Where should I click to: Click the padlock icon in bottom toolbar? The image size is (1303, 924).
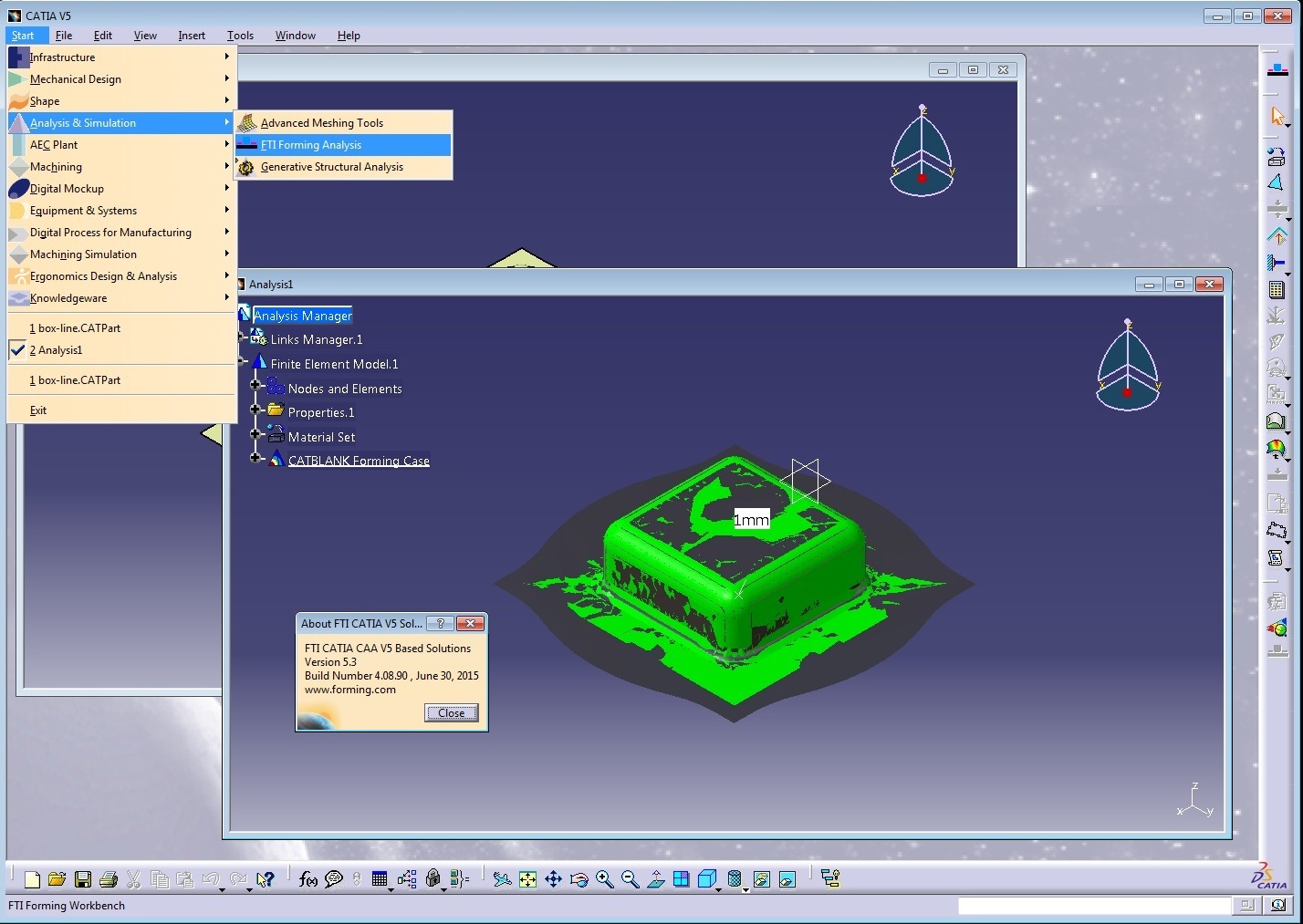pyautogui.click(x=433, y=879)
